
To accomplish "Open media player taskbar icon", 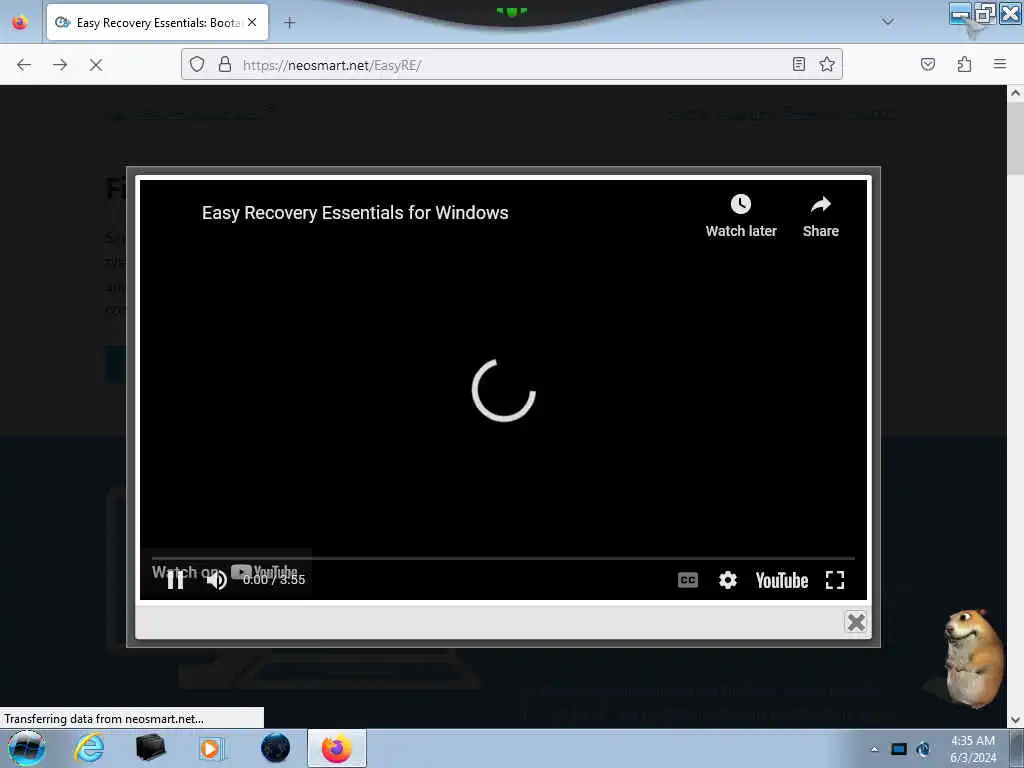I will pos(212,748).
